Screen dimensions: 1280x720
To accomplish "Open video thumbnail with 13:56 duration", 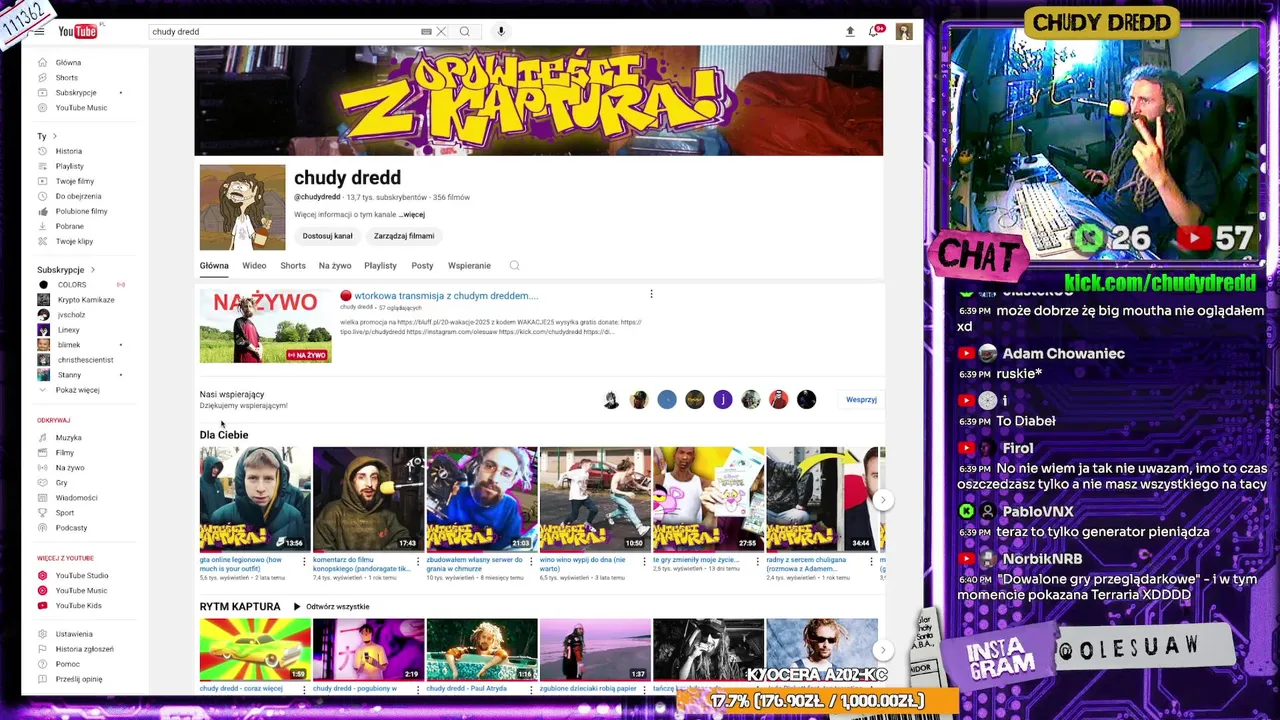I will click(x=255, y=499).
